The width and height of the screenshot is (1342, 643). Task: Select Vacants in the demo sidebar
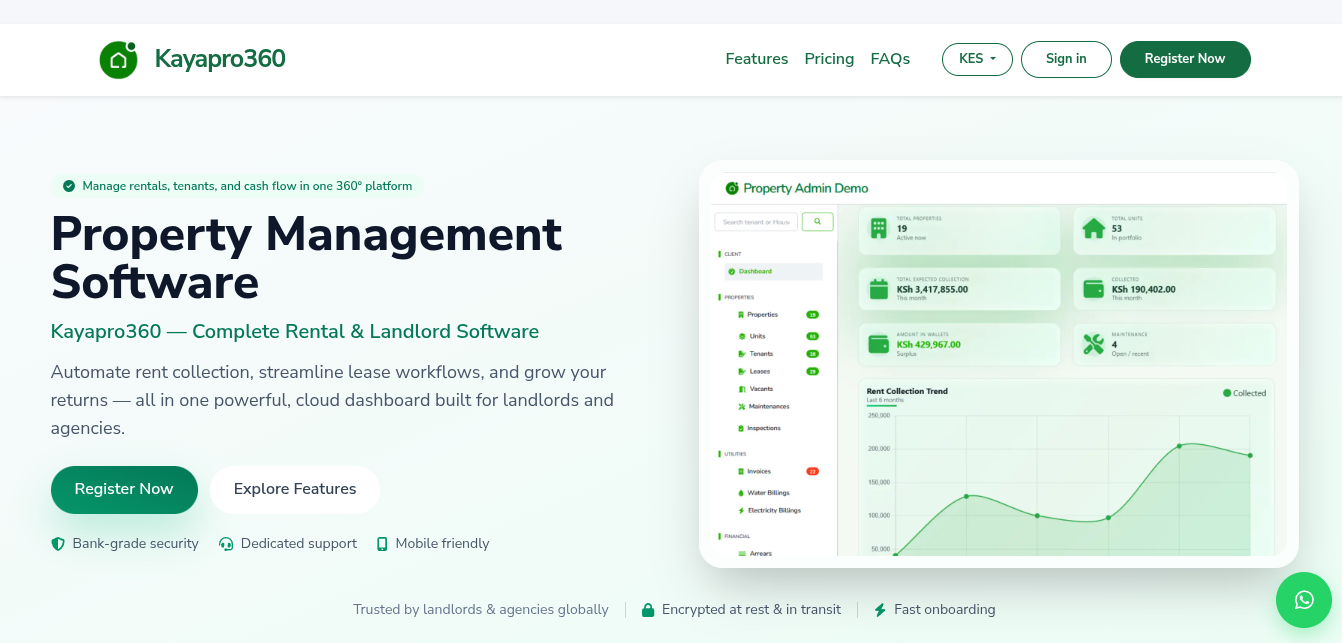761,389
